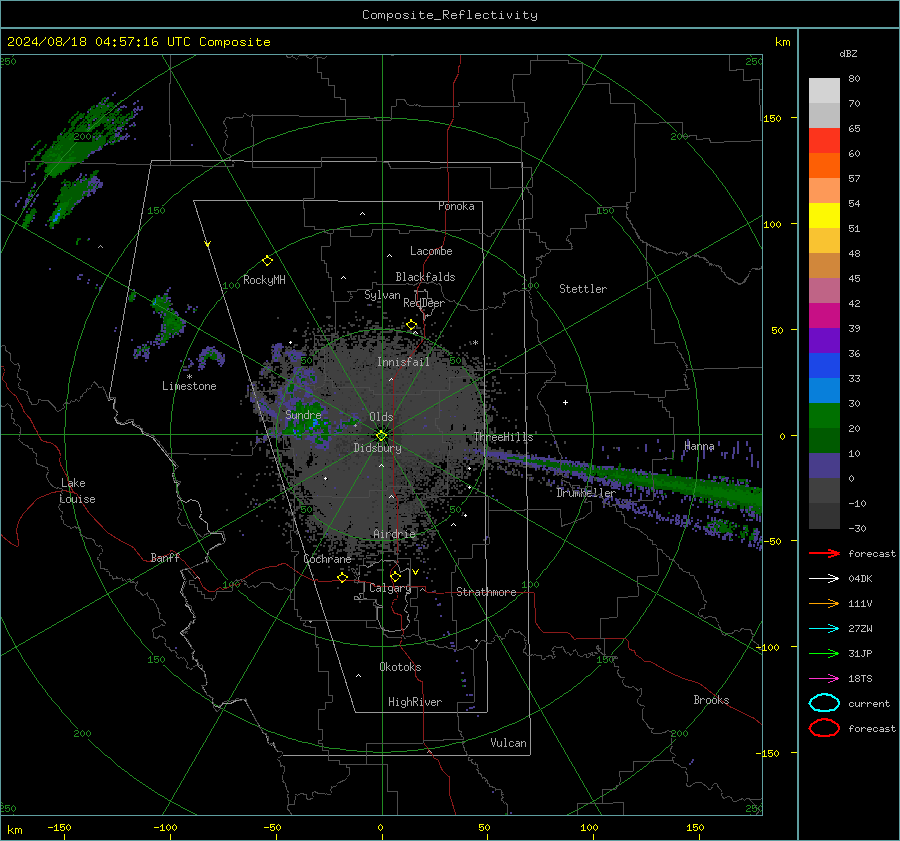This screenshot has height=841, width=900.
Task: Click the km label at the bottom-left corner
Action: 14,830
